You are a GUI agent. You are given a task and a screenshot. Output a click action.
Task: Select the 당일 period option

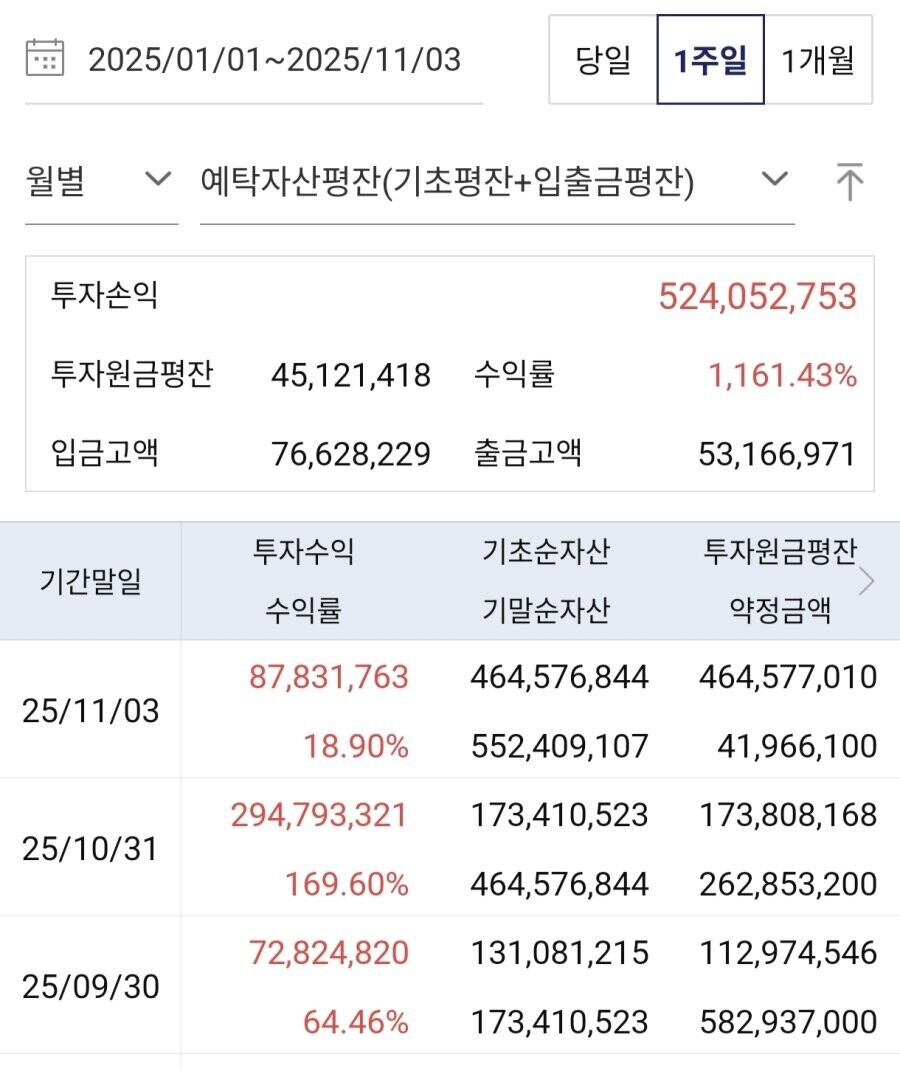coord(603,60)
